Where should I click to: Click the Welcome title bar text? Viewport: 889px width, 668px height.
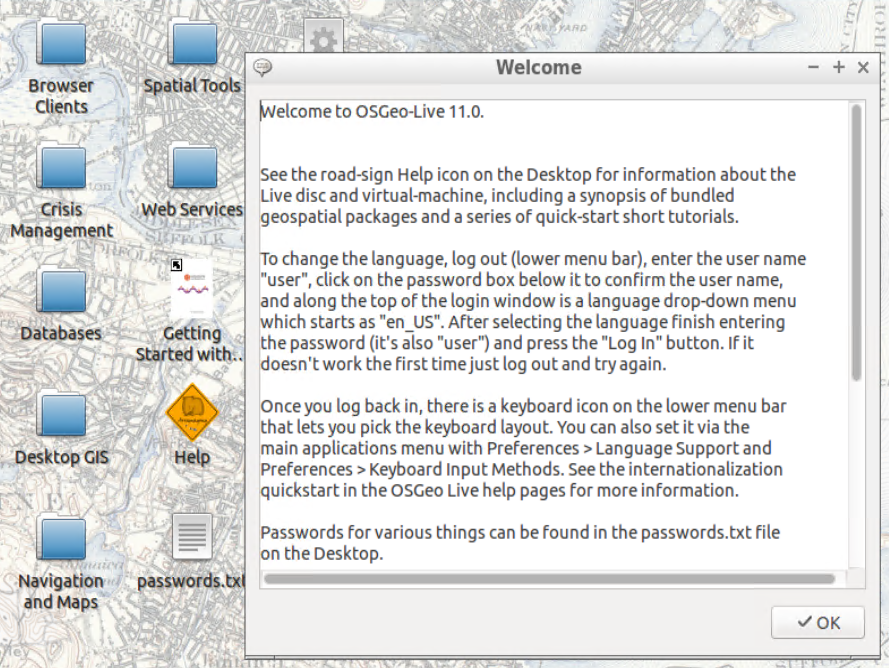(539, 67)
